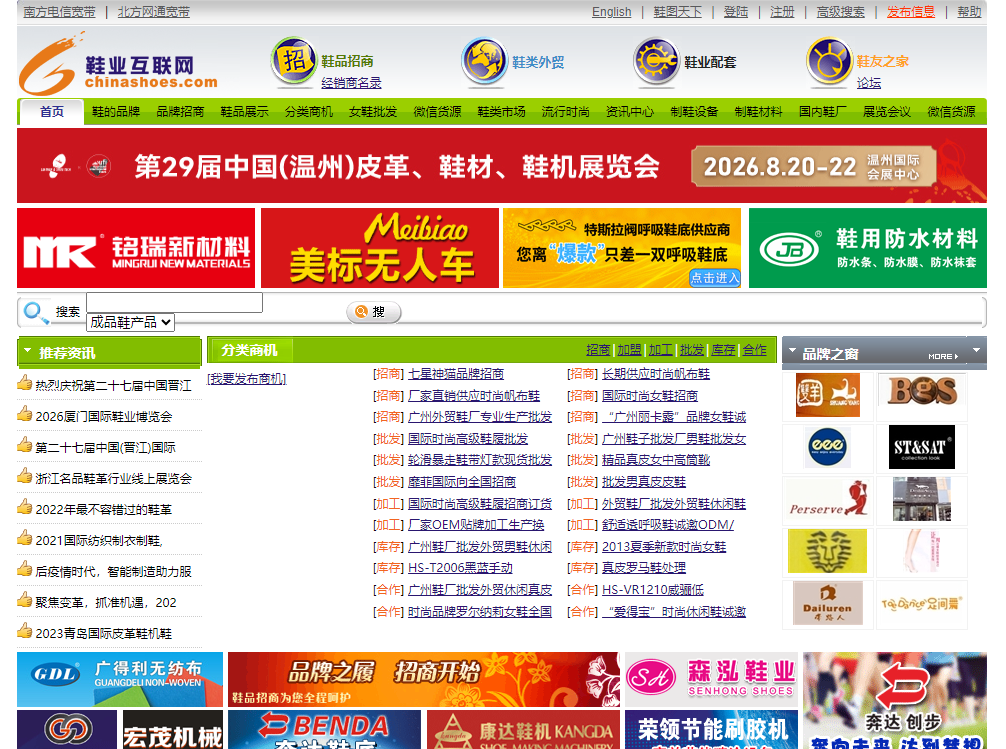Open 资讯中心 in the navigation bar
This screenshot has height=749, width=1006.
(x=629, y=112)
